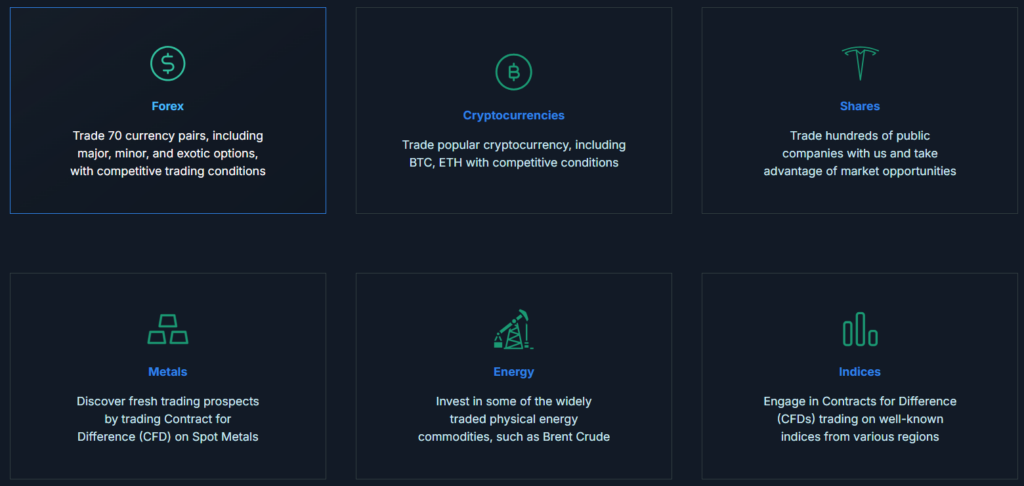
Task: Click the gold bars Metals icon
Action: pyautogui.click(x=168, y=328)
